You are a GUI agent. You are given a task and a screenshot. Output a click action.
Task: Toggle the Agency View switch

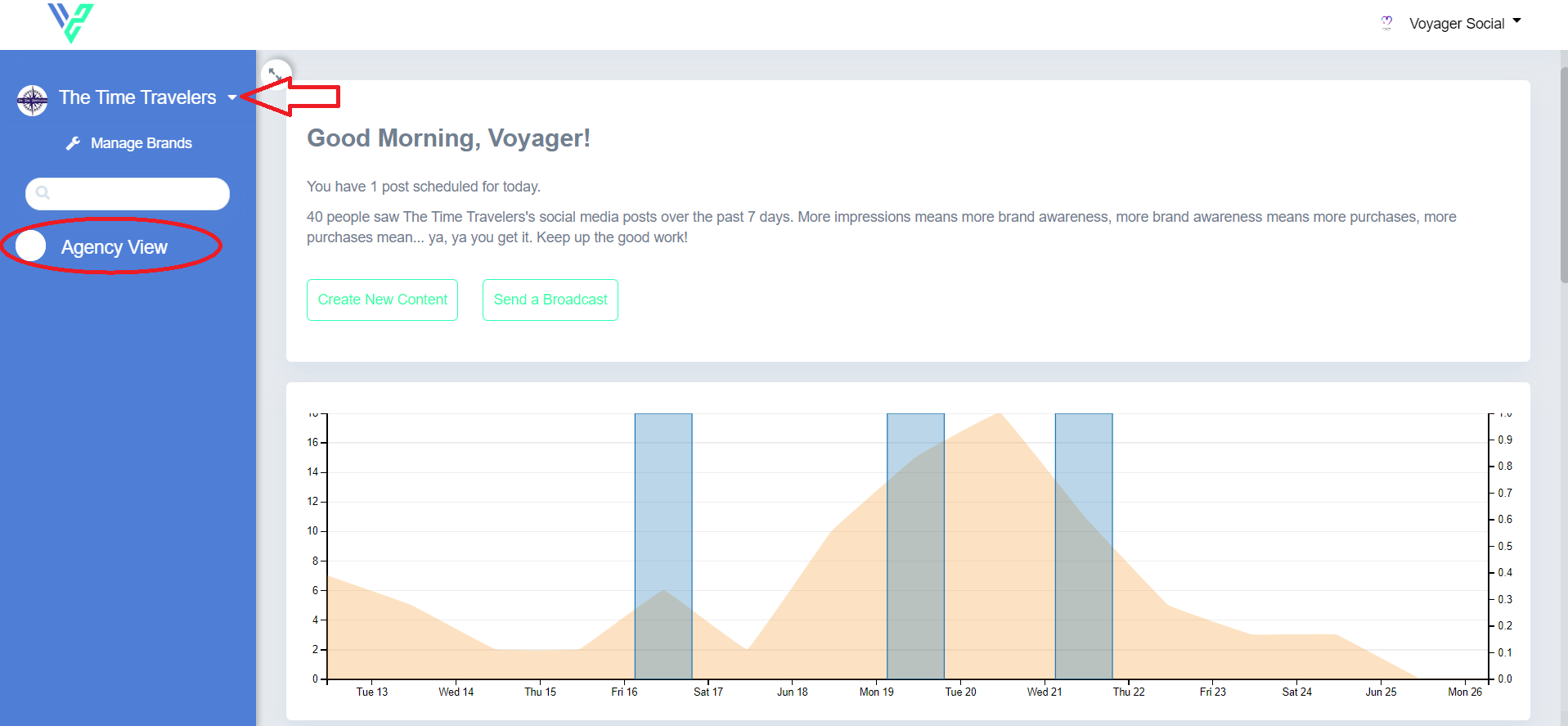31,246
